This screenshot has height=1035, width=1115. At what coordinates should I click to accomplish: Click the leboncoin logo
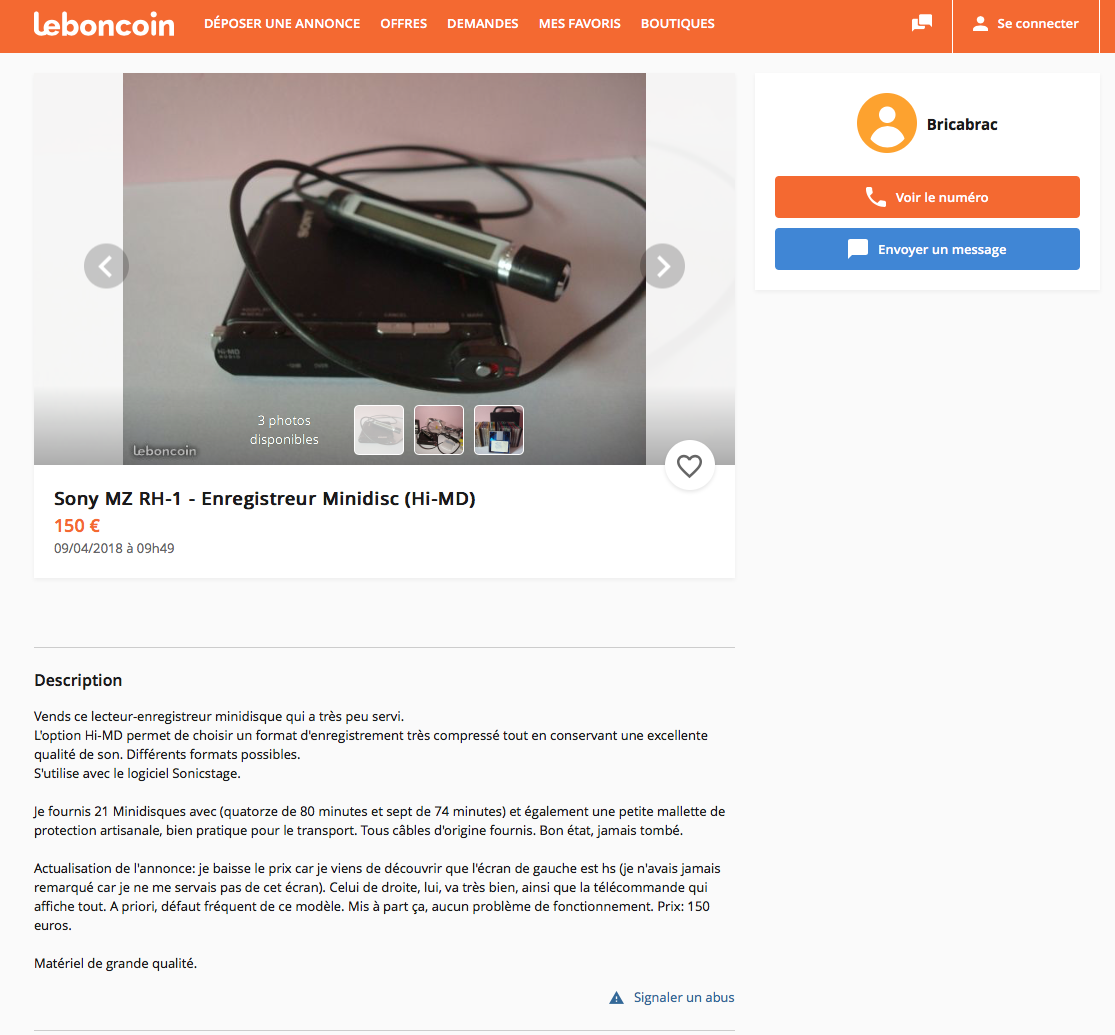point(104,24)
